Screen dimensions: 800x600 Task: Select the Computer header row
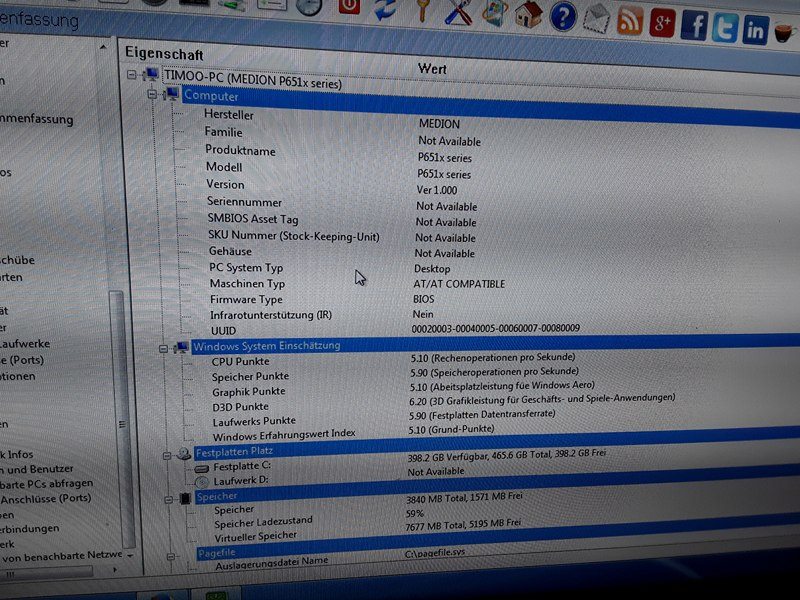point(490,107)
